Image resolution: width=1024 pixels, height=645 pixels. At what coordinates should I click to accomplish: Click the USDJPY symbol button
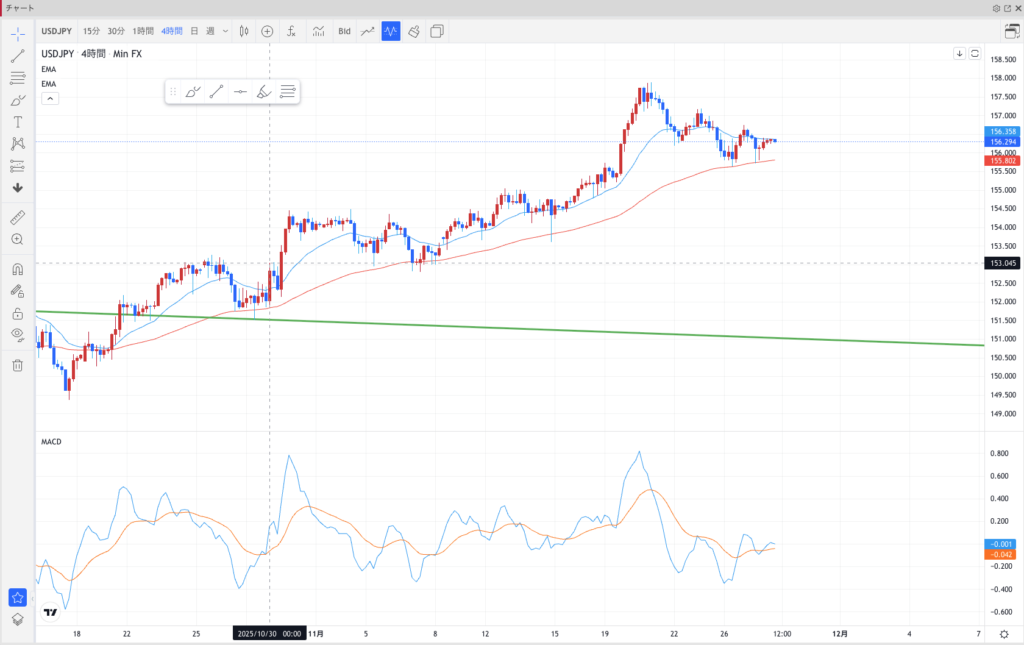pos(57,31)
